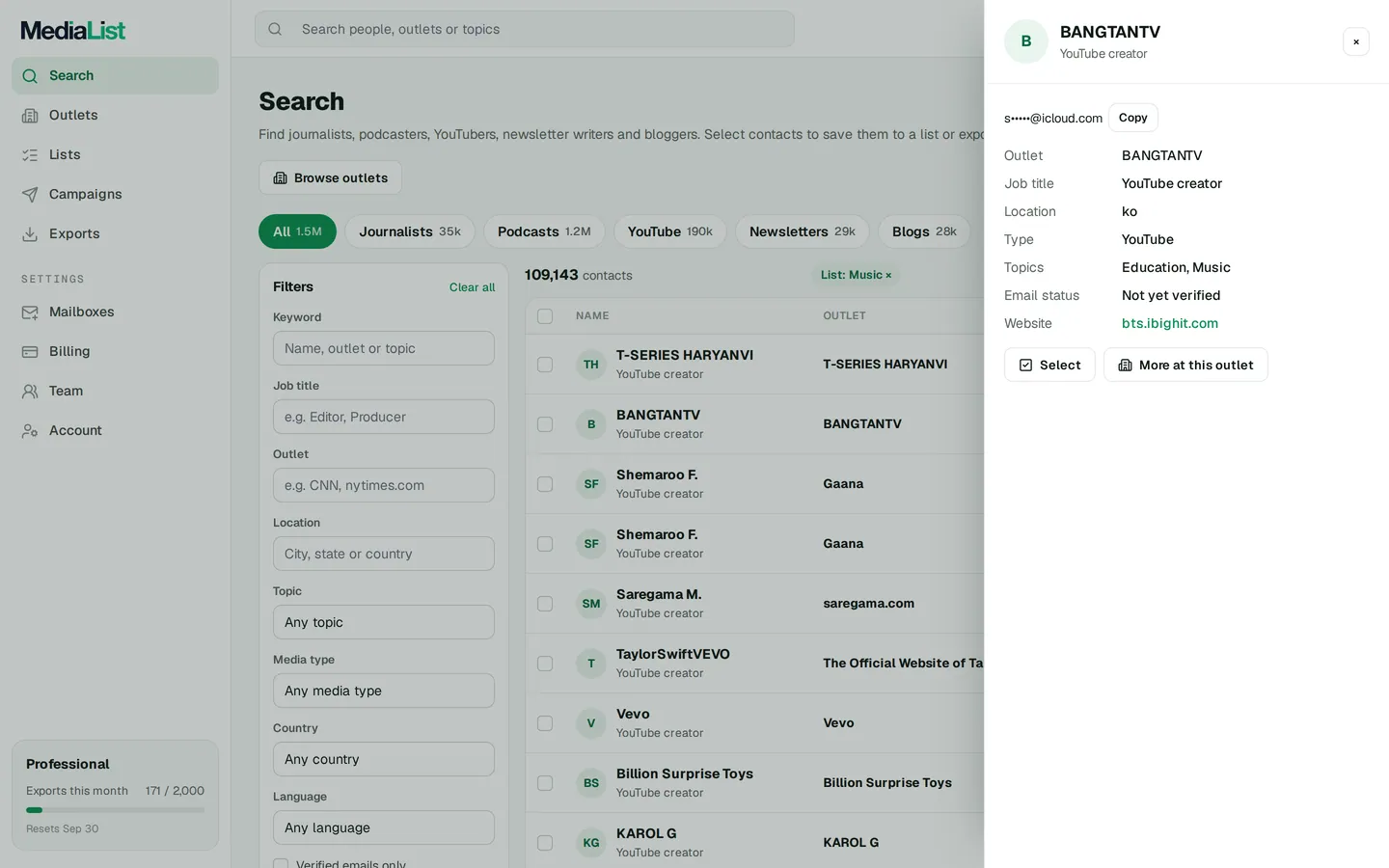This screenshot has width=1389, height=868.
Task: Open the Newsletters tab
Action: click(x=803, y=231)
